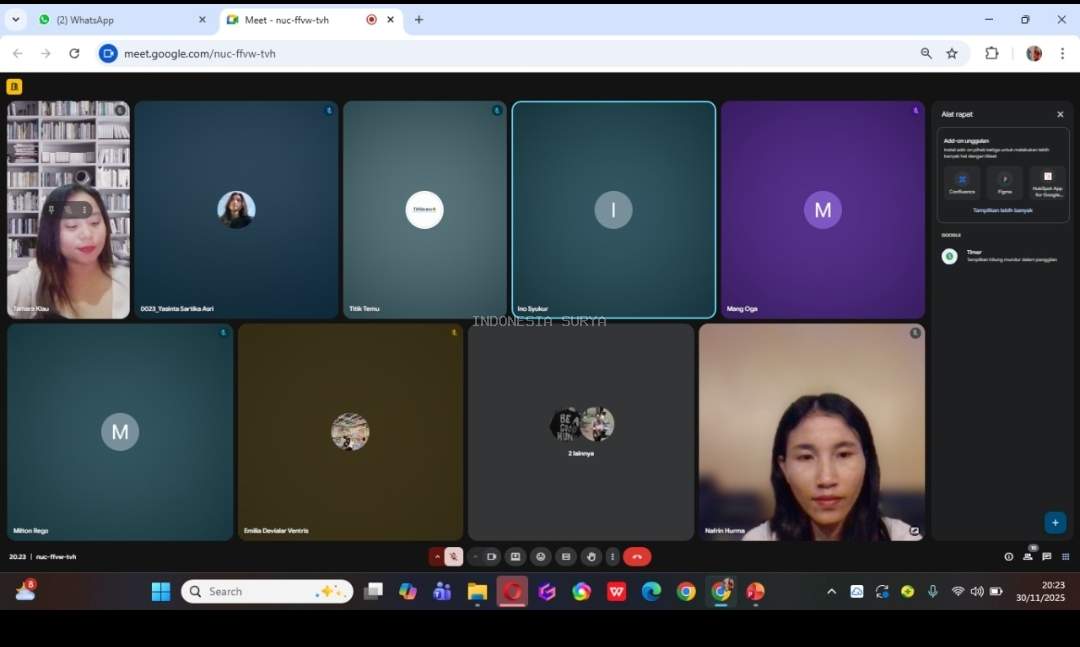The width and height of the screenshot is (1080, 647).
Task: Open File Explorer from Windows taskbar
Action: click(477, 592)
